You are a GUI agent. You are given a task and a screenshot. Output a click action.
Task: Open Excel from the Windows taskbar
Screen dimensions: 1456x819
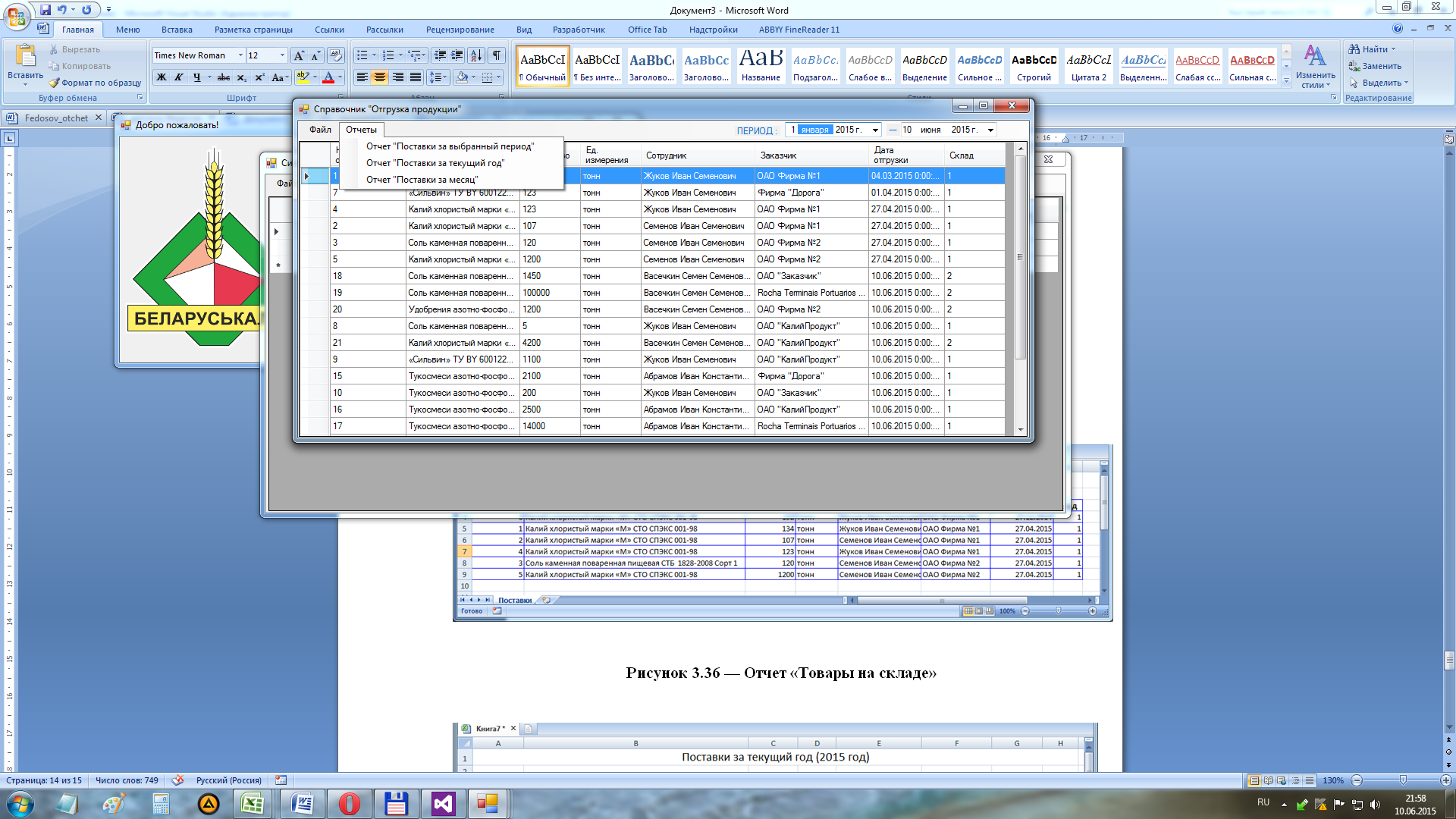(252, 804)
